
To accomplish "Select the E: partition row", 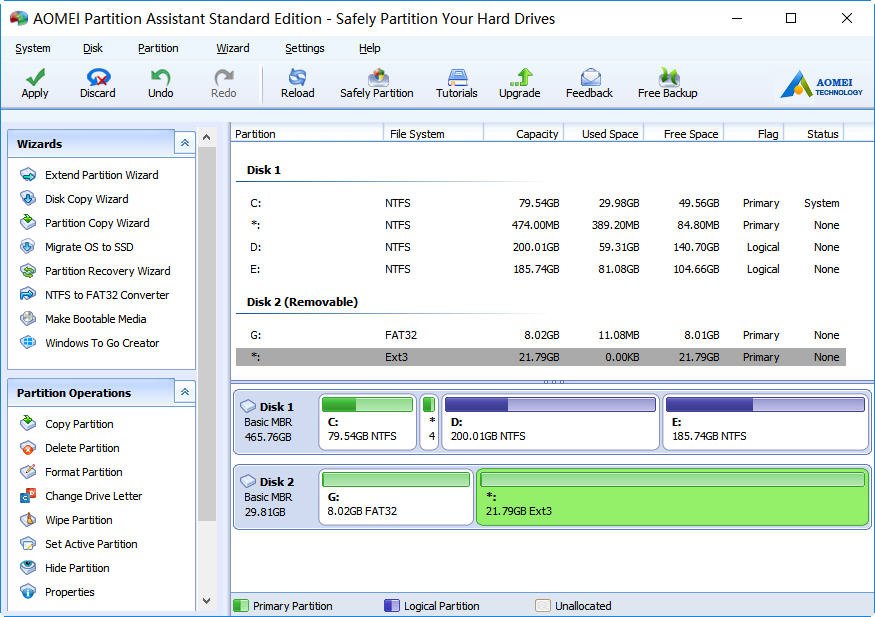I will 541,269.
